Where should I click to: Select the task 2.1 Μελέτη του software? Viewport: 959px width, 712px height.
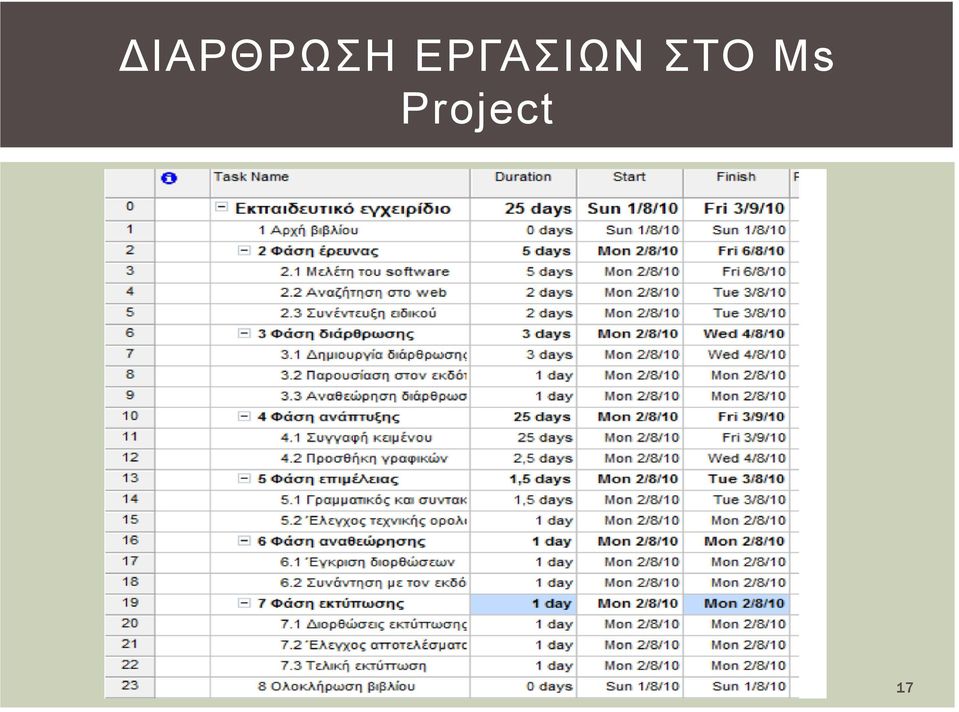(x=365, y=272)
